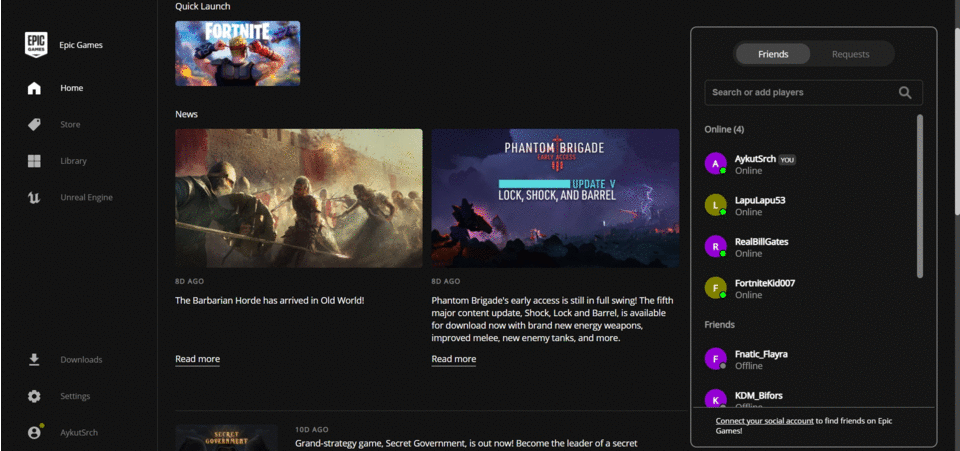Focus the Search or add players field
Screen dimensions: 960x451
pyautogui.click(x=813, y=93)
